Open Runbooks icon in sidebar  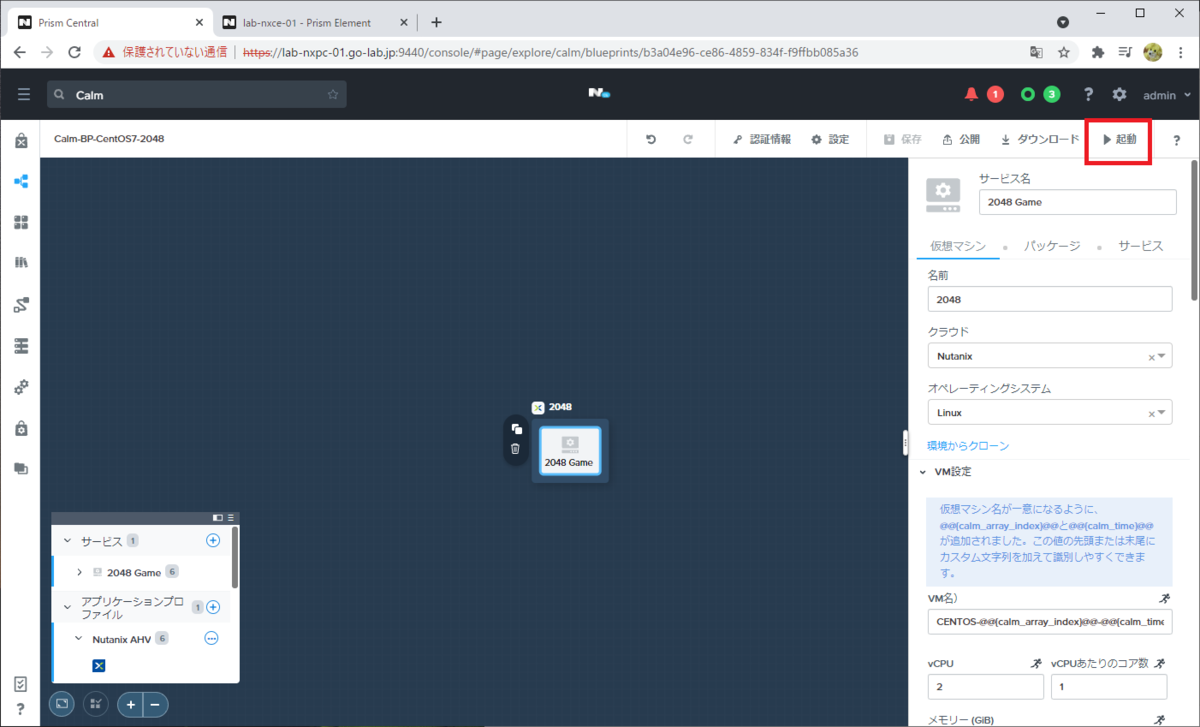pos(21,304)
